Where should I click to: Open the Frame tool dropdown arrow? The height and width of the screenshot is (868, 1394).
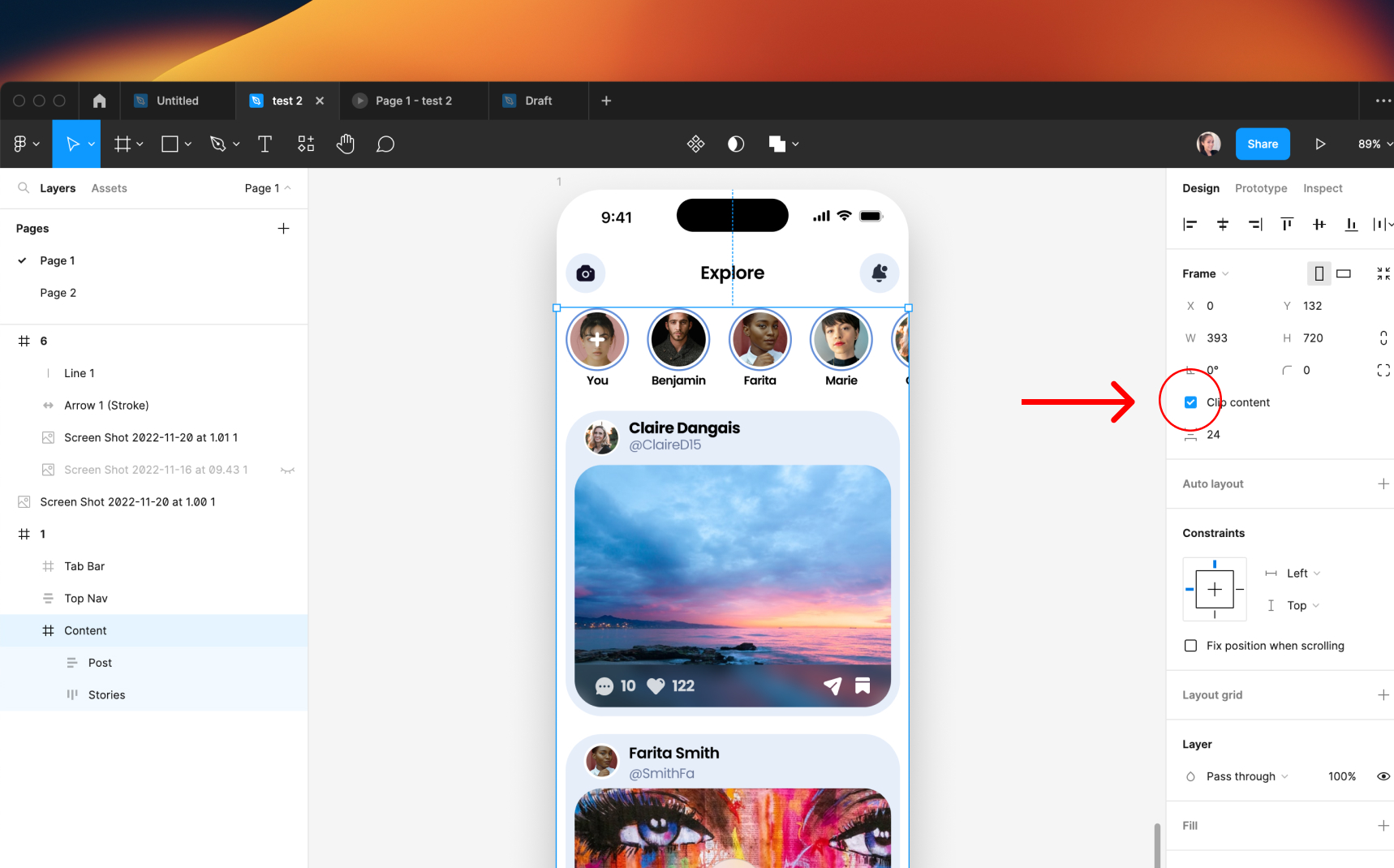pos(140,144)
